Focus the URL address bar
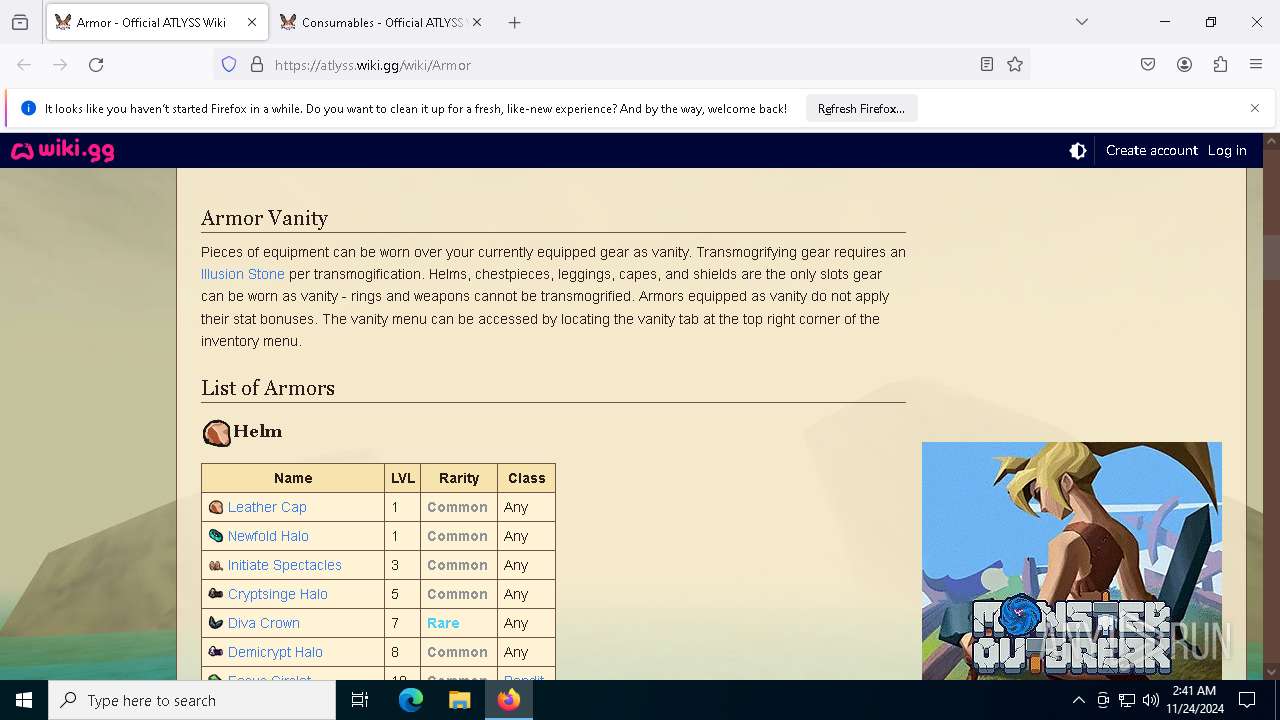 620,65
